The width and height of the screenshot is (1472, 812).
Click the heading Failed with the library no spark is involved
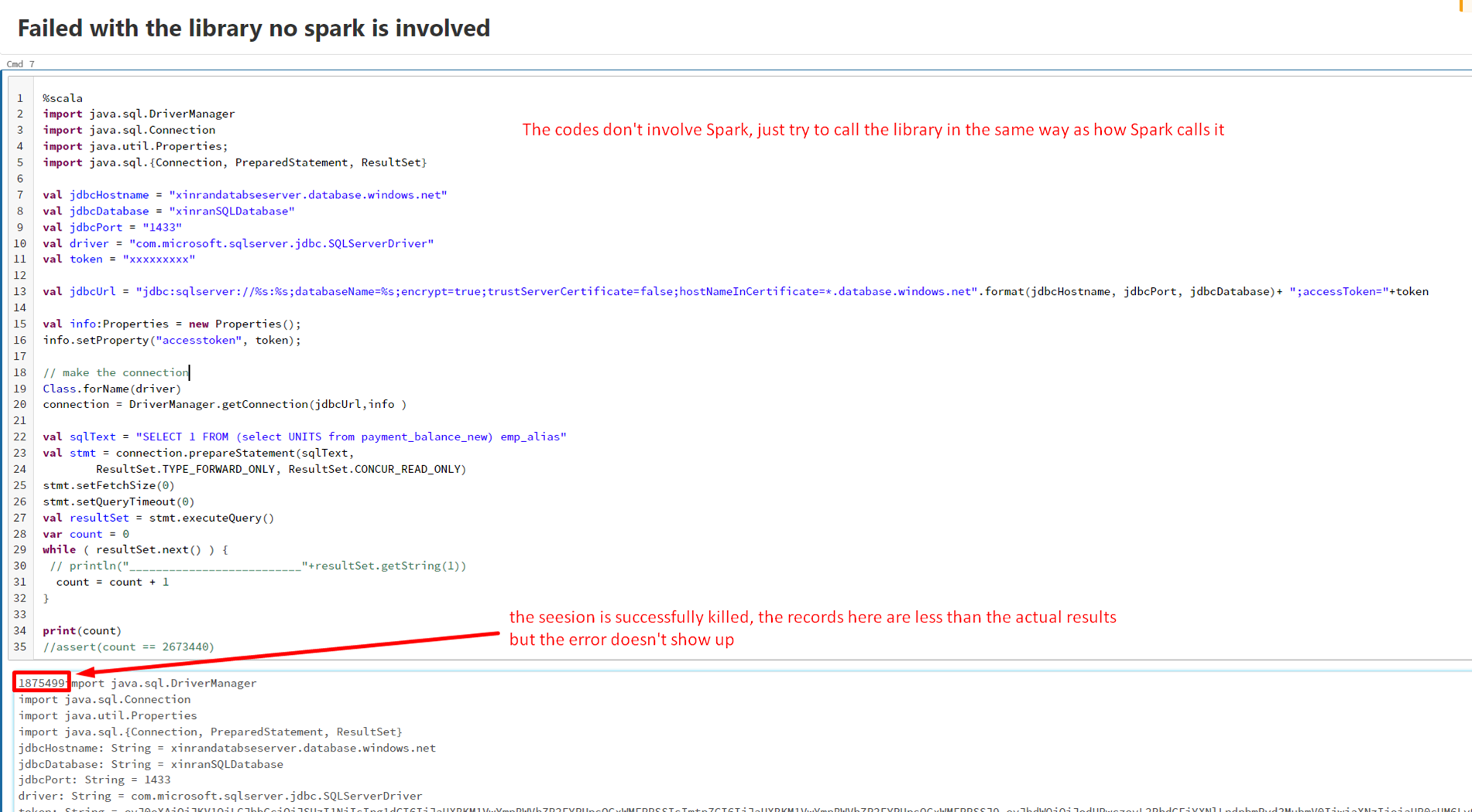point(253,29)
